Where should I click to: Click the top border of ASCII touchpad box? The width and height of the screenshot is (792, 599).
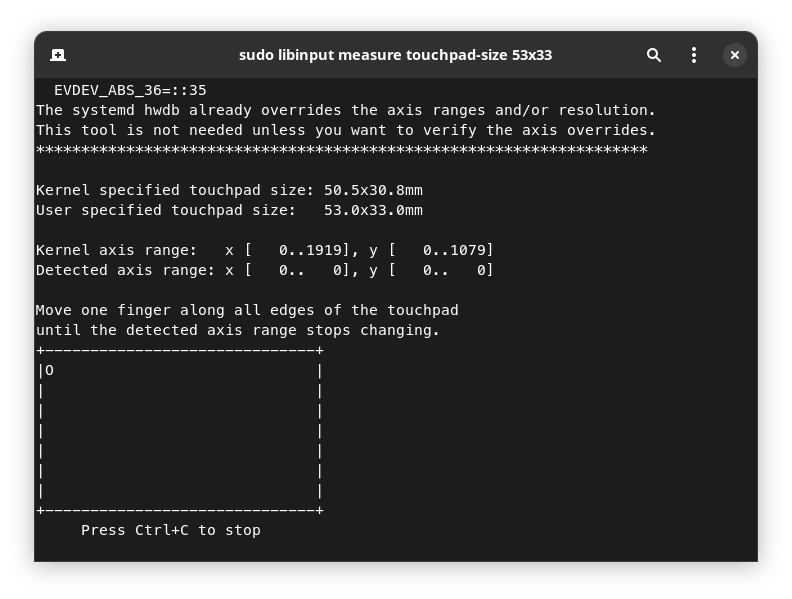pyautogui.click(x=180, y=350)
